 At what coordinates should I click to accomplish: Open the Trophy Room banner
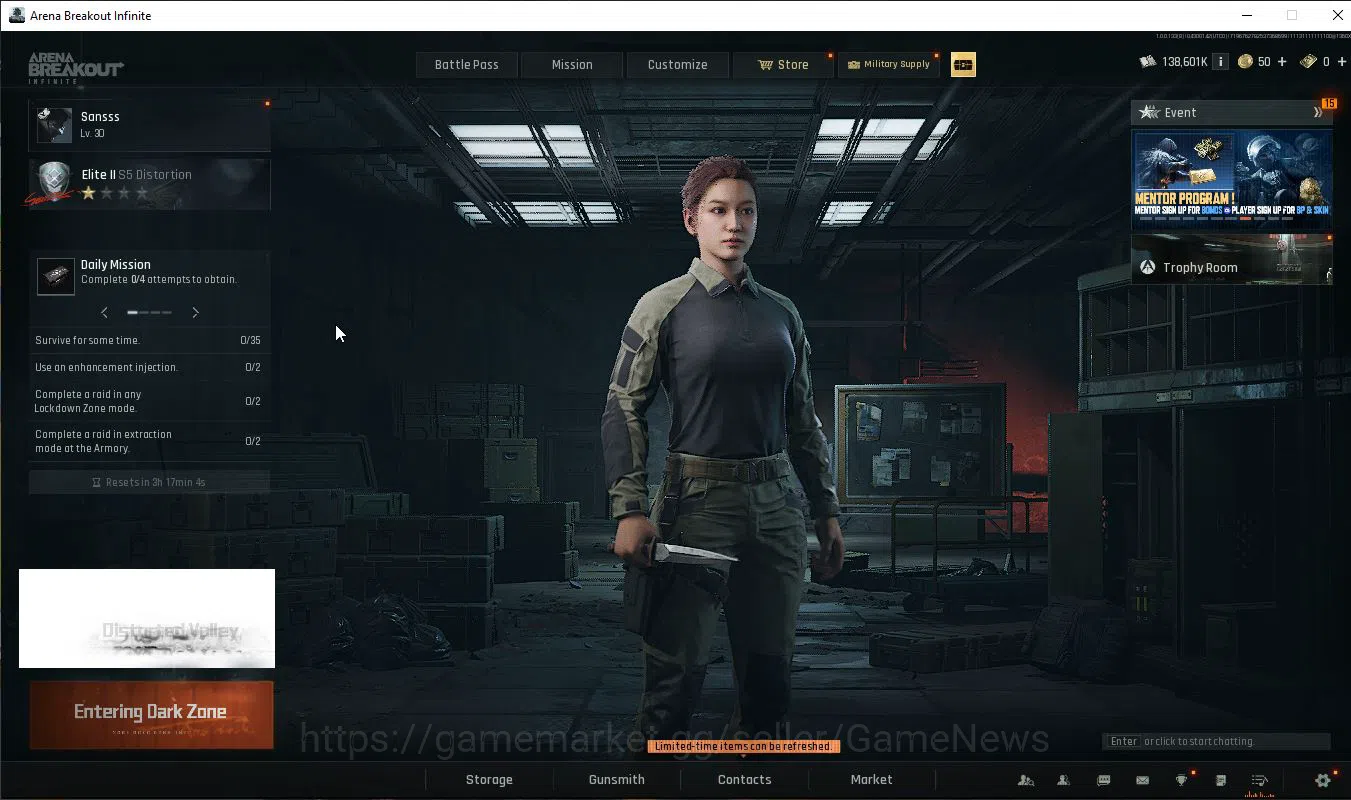click(x=1232, y=261)
